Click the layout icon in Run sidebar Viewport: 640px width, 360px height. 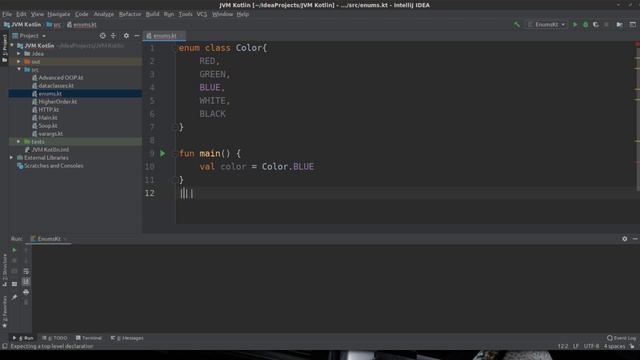pyautogui.click(x=14, y=284)
